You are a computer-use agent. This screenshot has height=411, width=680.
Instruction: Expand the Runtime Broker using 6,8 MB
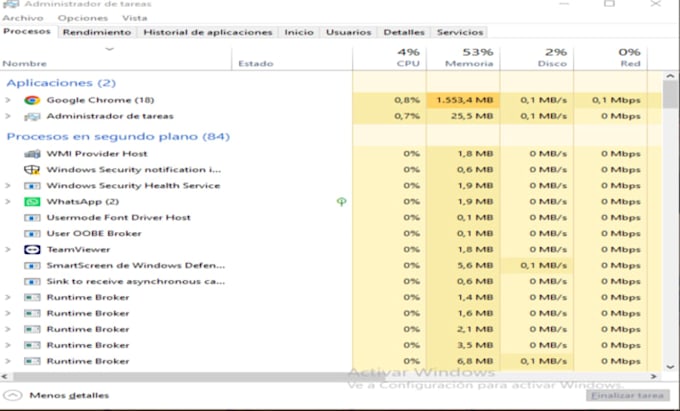click(x=7, y=361)
